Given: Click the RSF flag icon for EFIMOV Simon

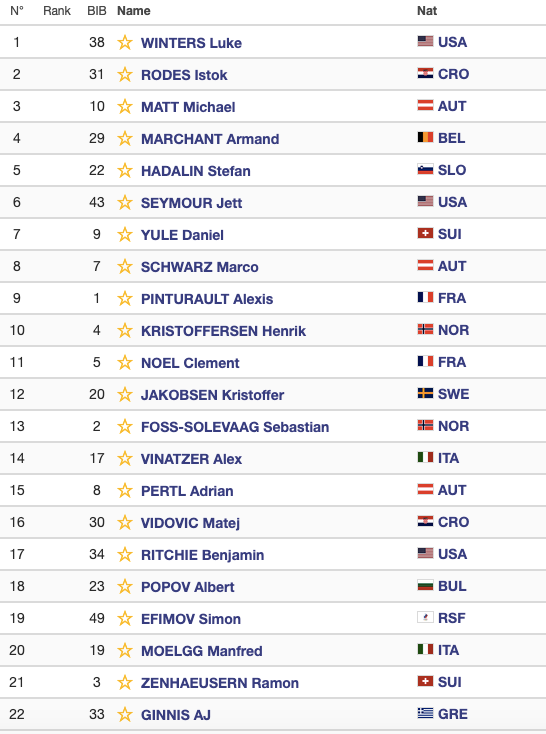Looking at the screenshot, I should point(425,617).
